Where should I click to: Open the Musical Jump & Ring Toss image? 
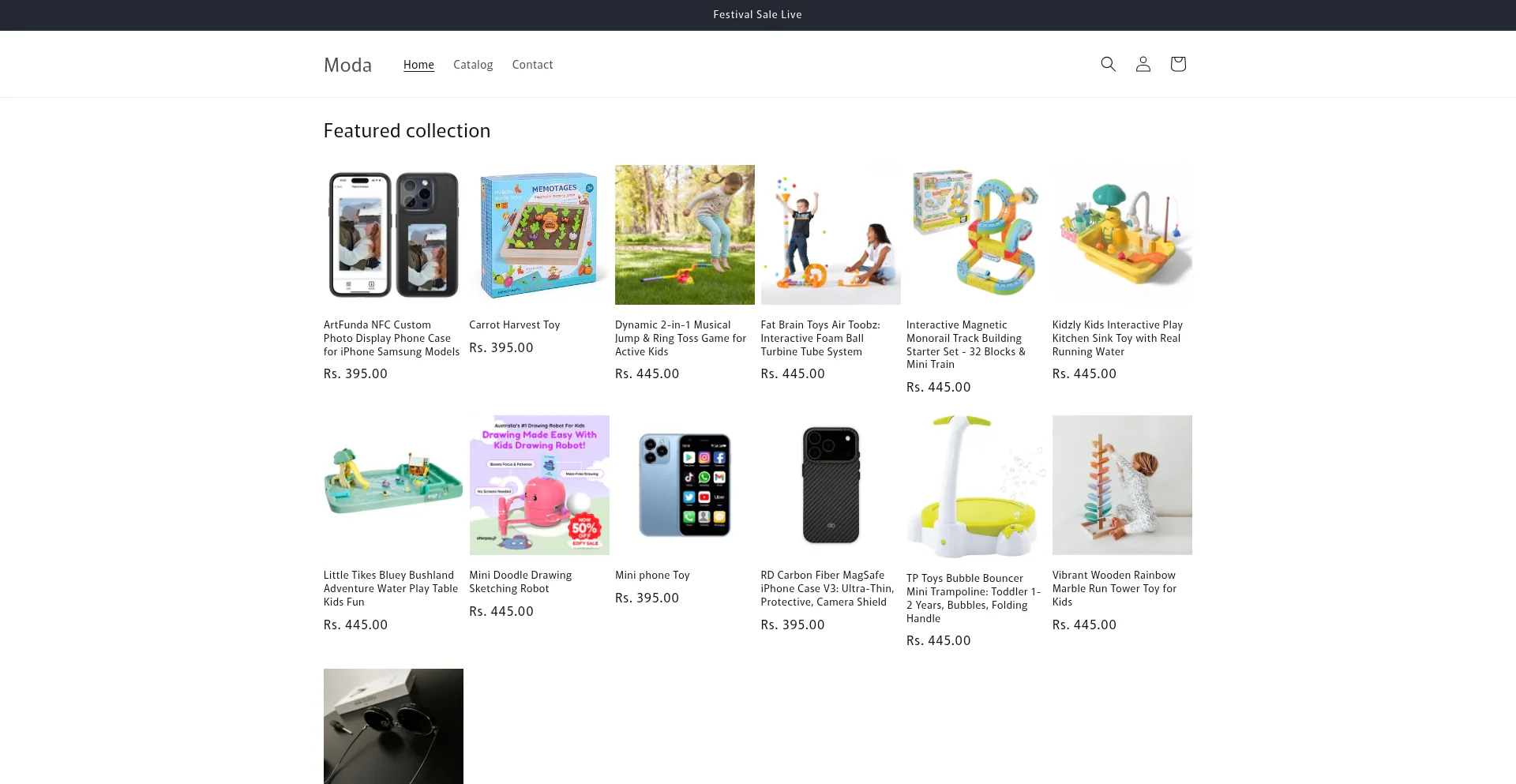(685, 234)
